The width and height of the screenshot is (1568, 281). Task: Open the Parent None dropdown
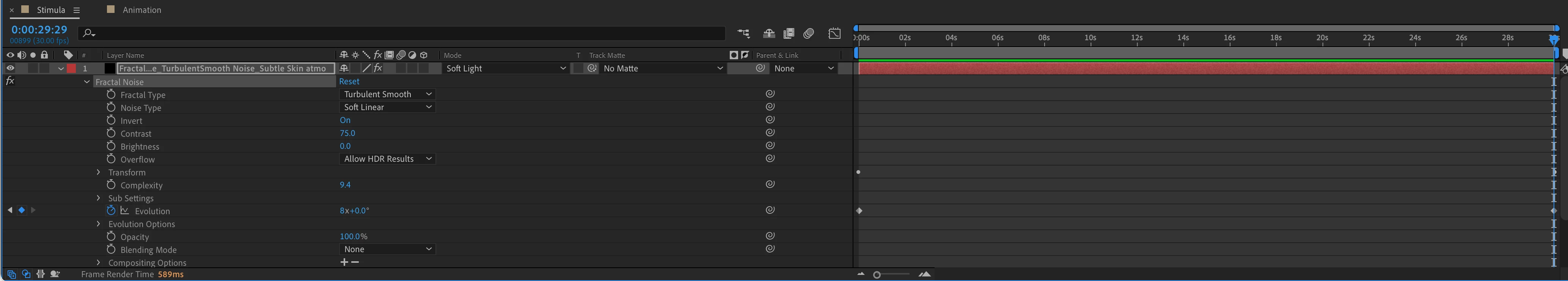coord(803,68)
